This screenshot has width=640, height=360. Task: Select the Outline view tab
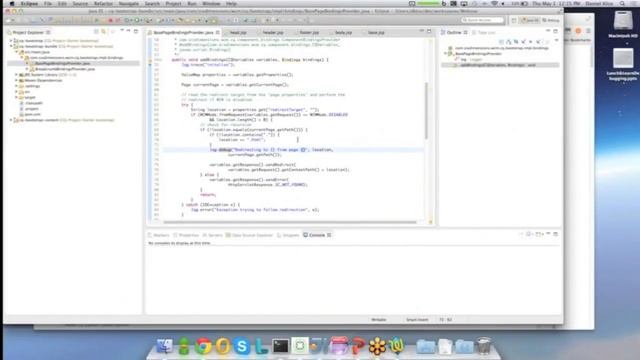pyautogui.click(x=454, y=32)
